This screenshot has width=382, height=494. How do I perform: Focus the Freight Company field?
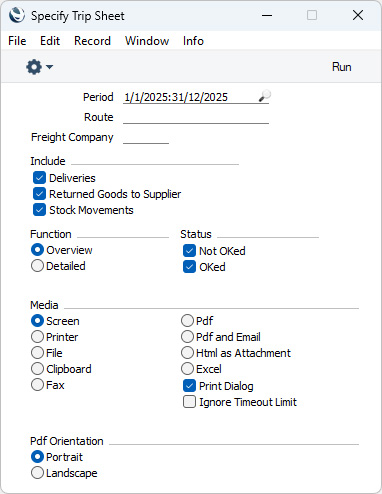pyautogui.click(x=146, y=137)
